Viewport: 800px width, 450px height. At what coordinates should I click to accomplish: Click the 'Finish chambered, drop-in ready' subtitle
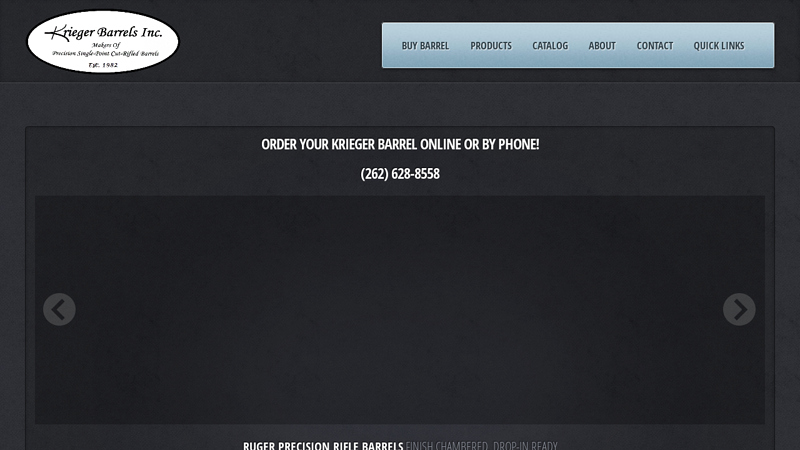click(x=482, y=445)
